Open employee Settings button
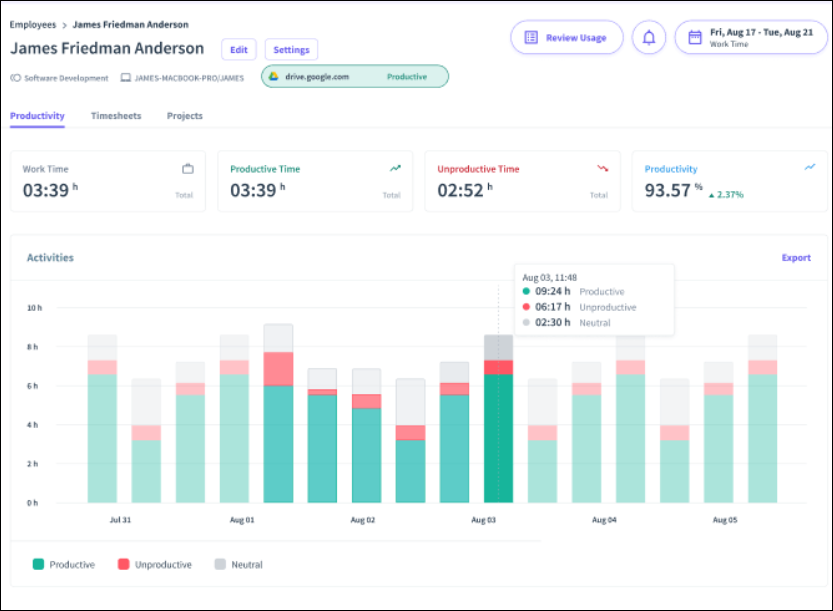Image resolution: width=833 pixels, height=611 pixels. [x=291, y=49]
